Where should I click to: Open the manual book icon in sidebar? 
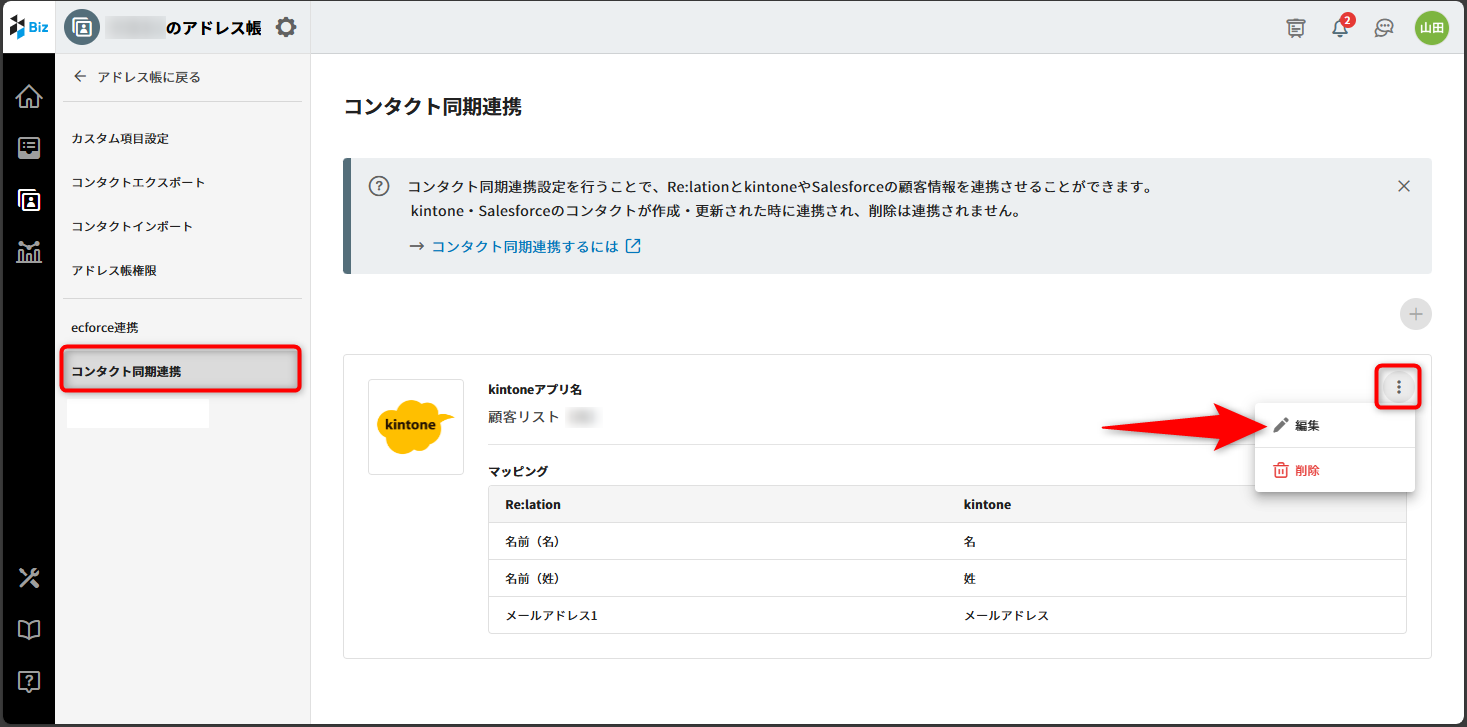[29, 629]
